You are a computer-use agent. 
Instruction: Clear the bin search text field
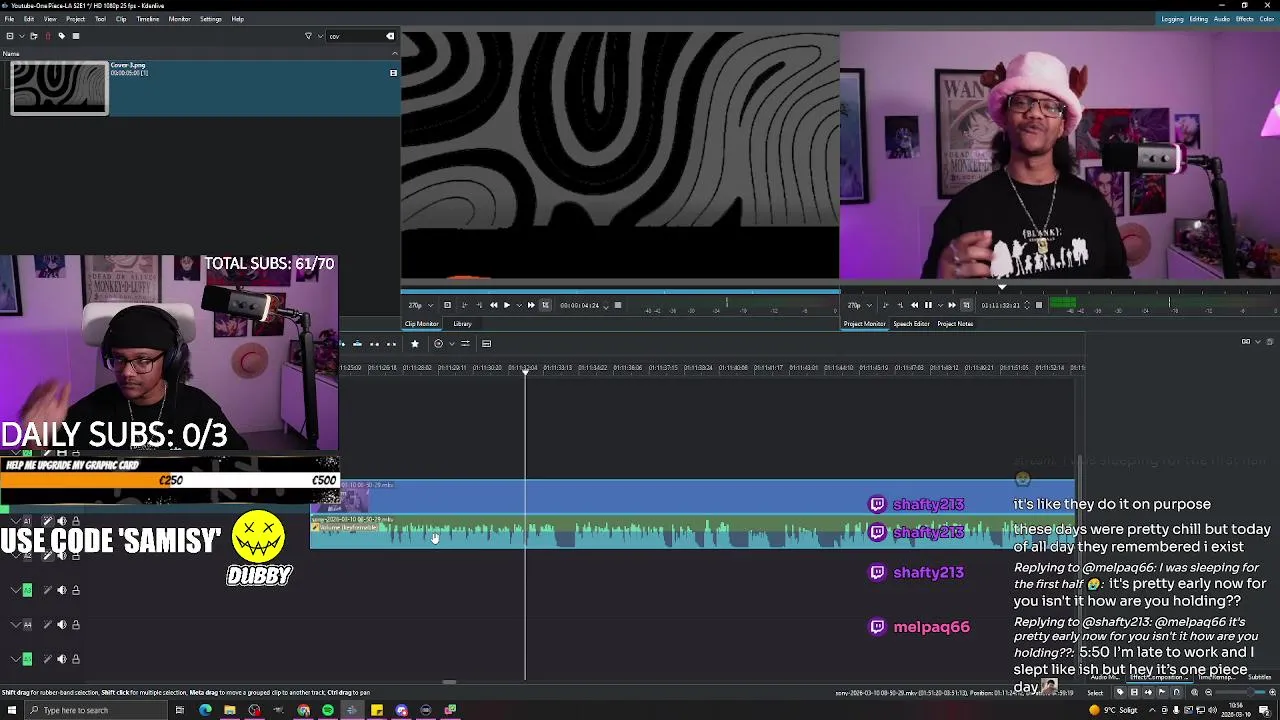tap(390, 36)
